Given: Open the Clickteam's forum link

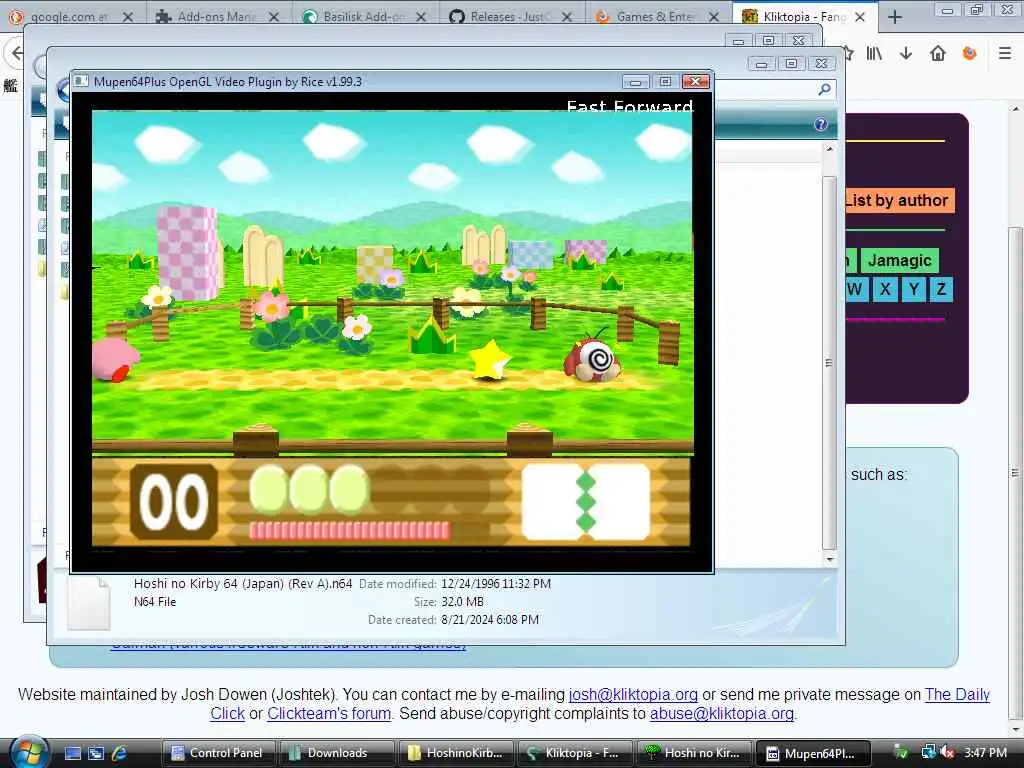Looking at the screenshot, I should pyautogui.click(x=328, y=714).
